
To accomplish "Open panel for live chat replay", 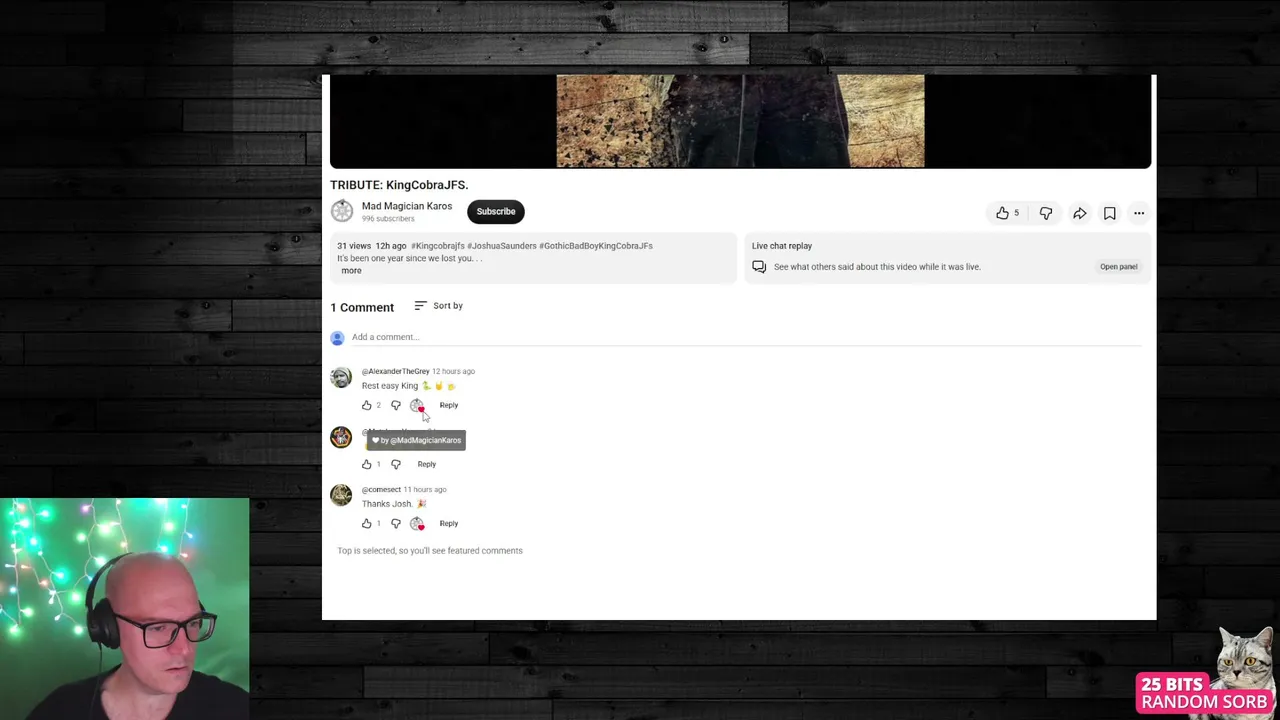I will pyautogui.click(x=1118, y=267).
